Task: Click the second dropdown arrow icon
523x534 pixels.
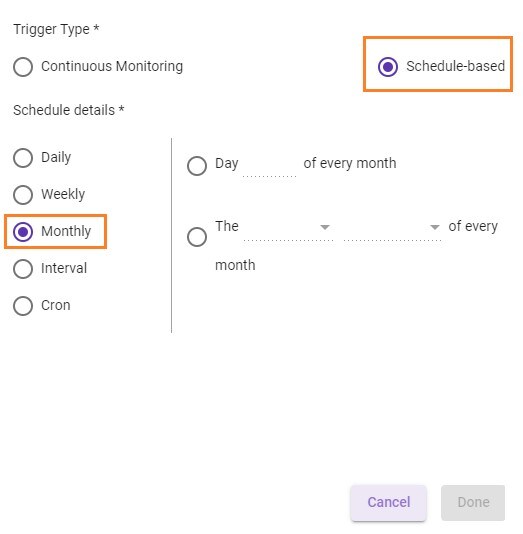Action: click(x=434, y=227)
